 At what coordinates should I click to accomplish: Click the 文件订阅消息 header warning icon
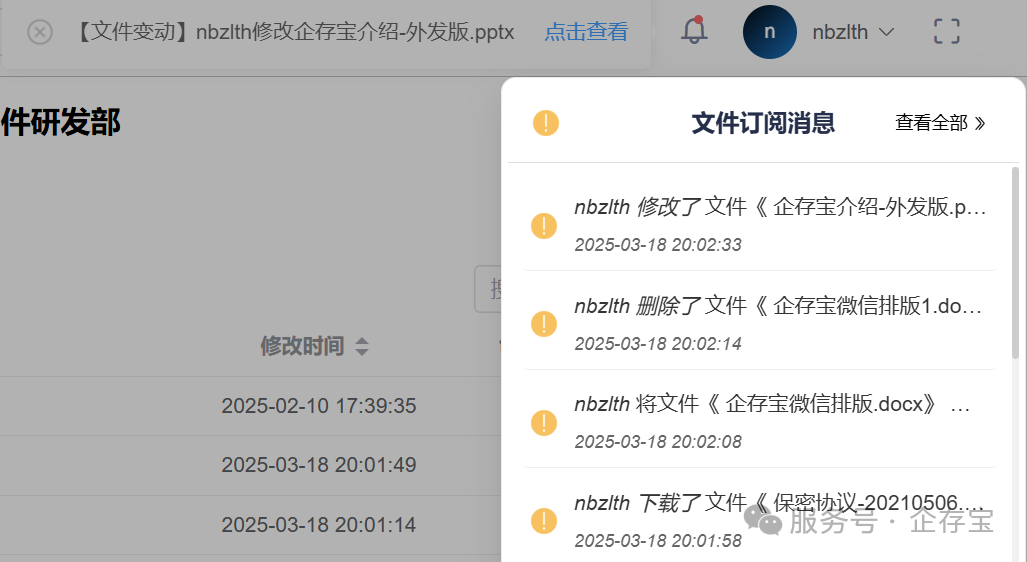(x=546, y=122)
